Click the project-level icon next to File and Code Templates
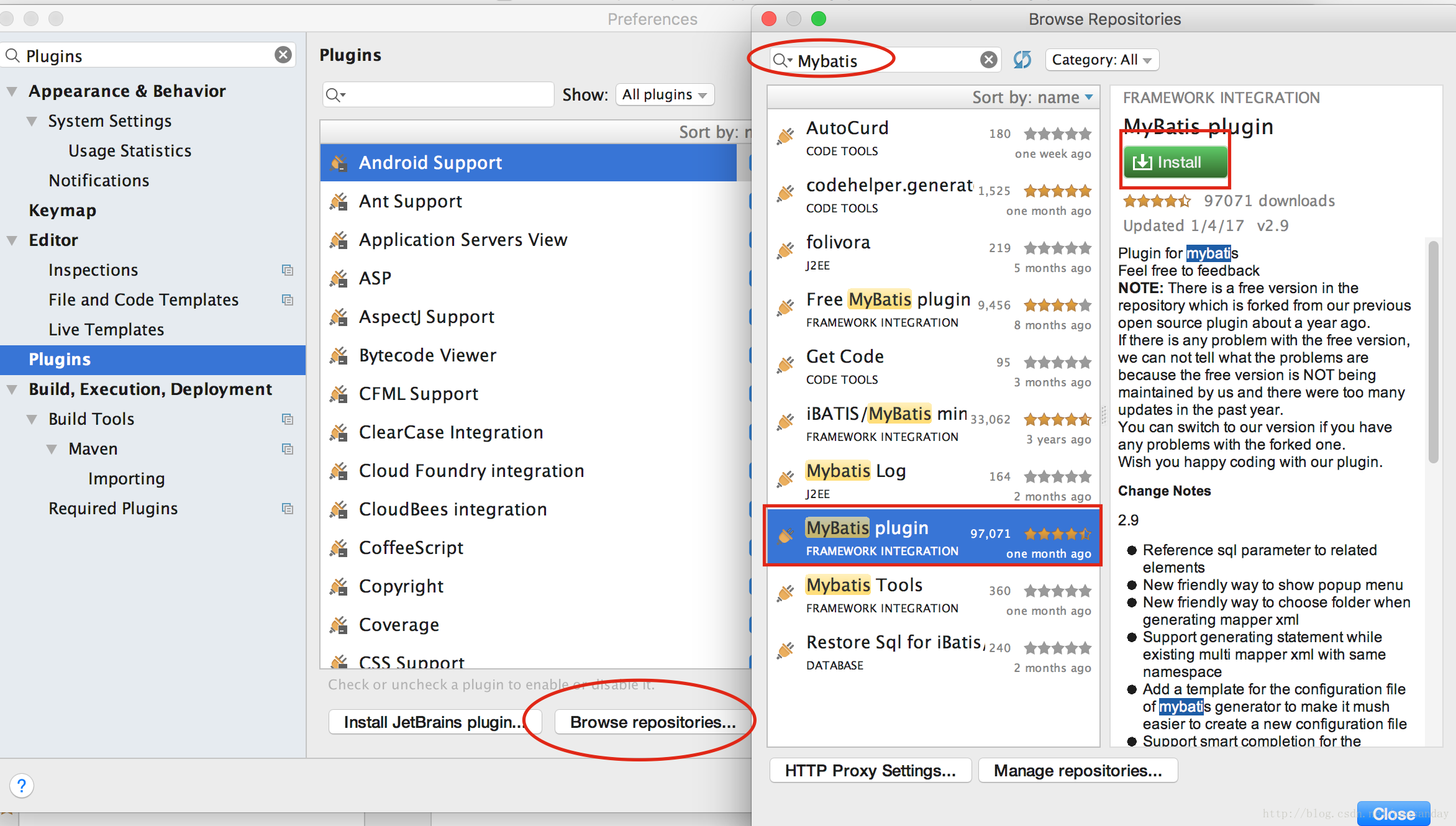 click(287, 299)
